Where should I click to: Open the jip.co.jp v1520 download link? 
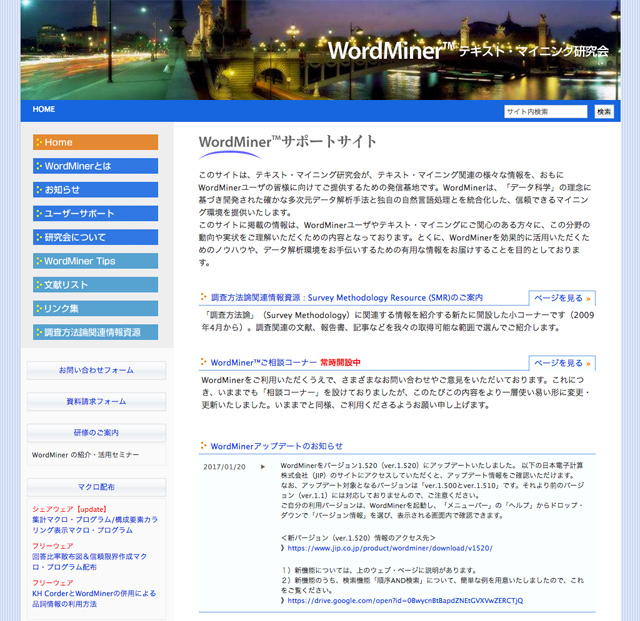coord(390,548)
